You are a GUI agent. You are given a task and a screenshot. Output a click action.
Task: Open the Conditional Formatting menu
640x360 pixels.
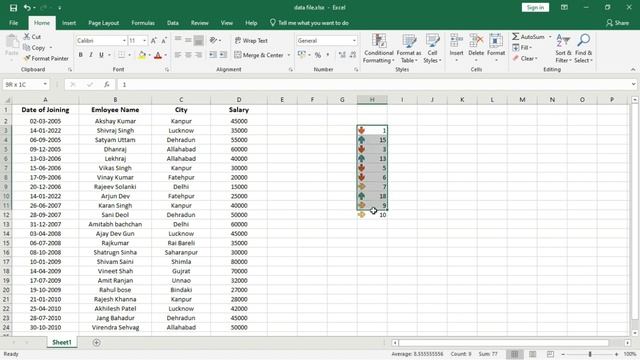coord(379,49)
